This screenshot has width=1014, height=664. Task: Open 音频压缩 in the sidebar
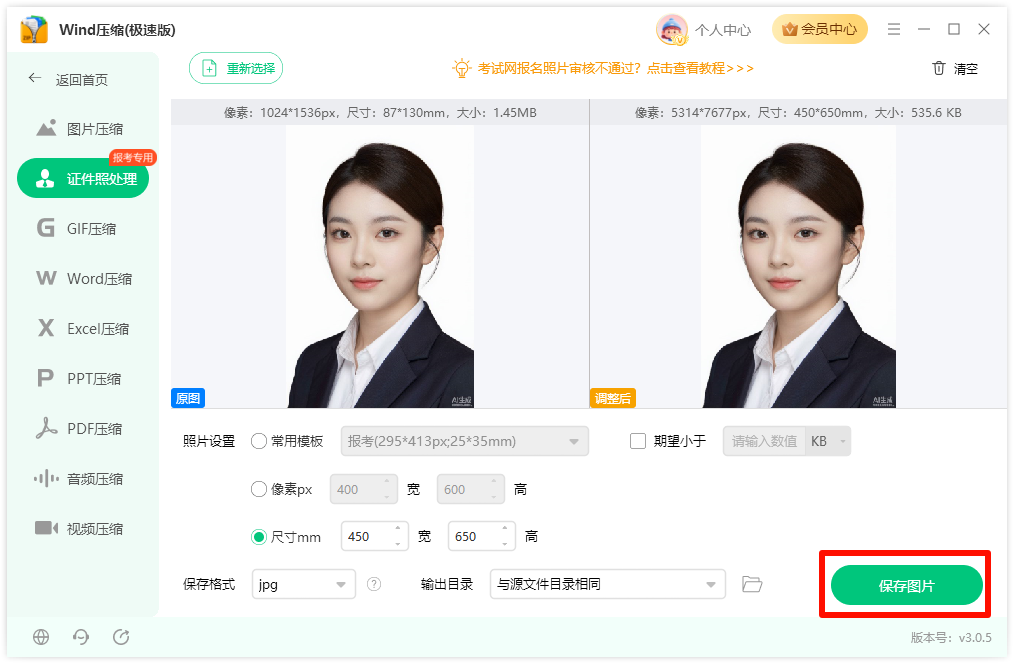point(83,478)
